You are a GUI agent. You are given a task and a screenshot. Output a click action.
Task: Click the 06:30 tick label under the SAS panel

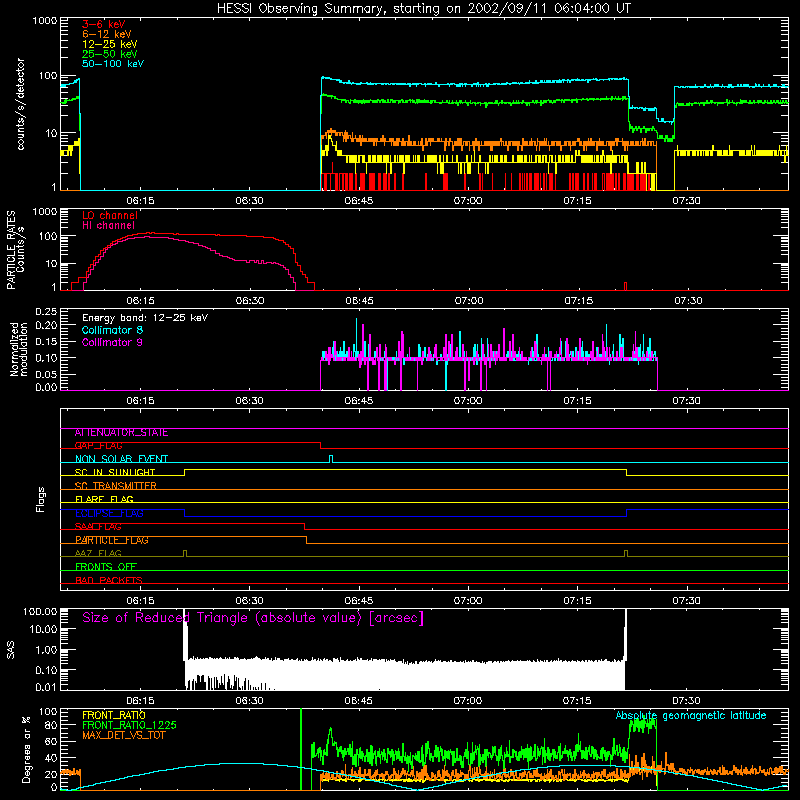pos(249,701)
